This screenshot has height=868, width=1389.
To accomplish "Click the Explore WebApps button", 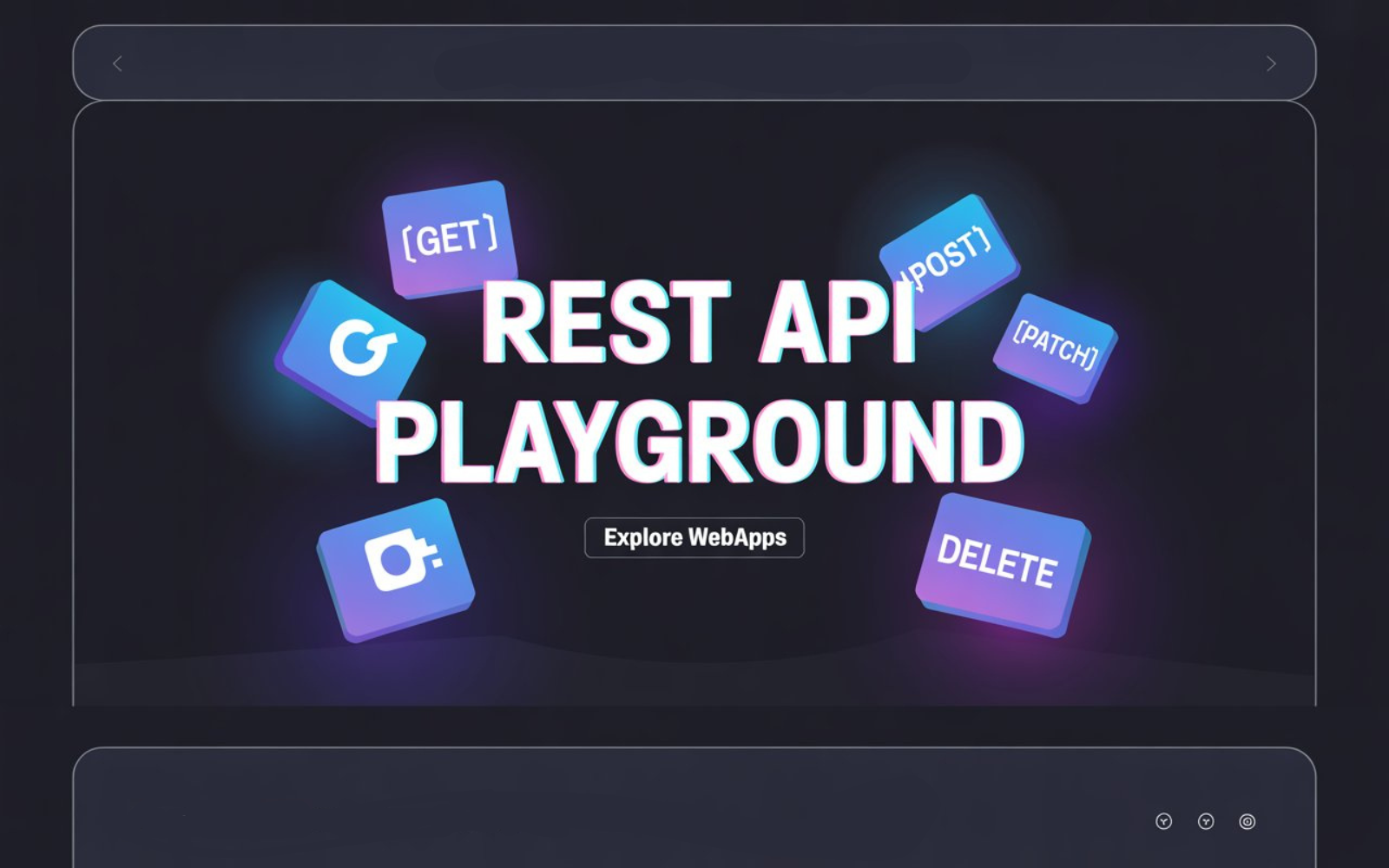I will 694,537.
